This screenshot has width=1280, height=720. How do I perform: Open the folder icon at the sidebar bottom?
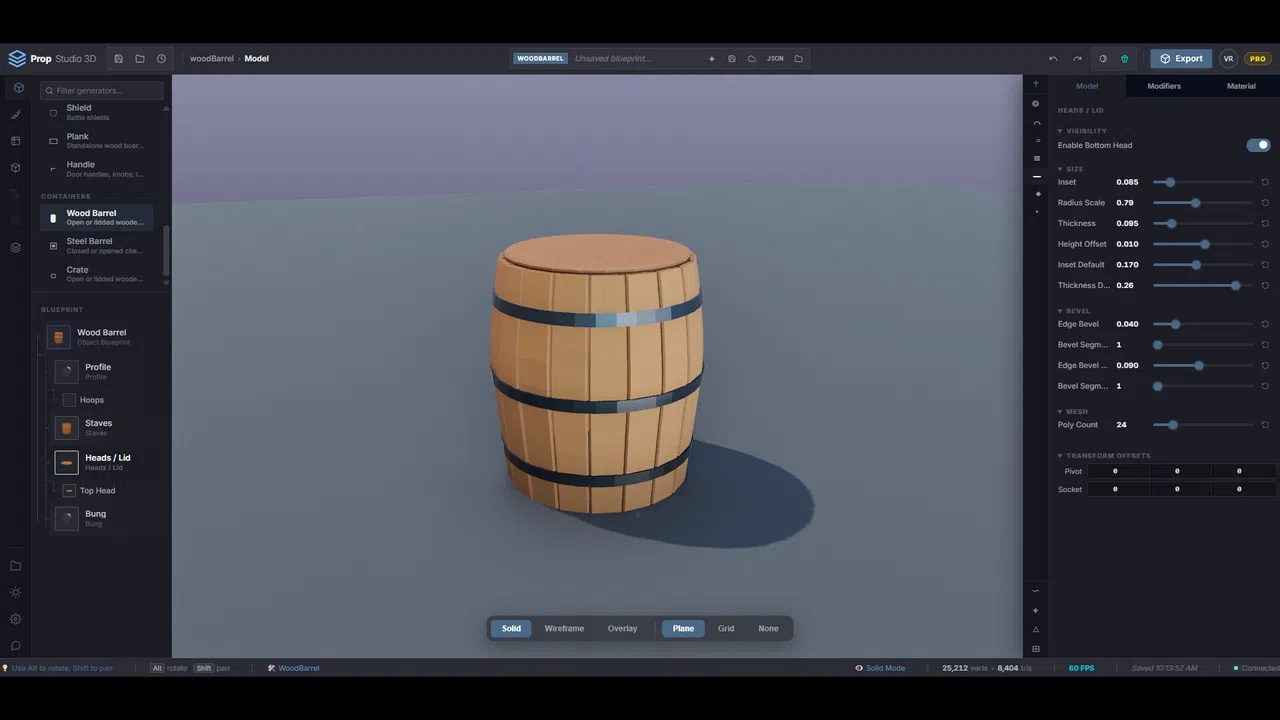click(15, 566)
